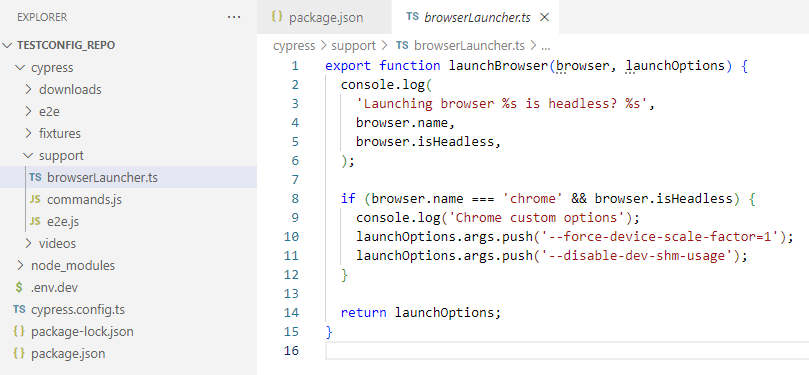Click the support breadcrumb segment

[x=353, y=46]
